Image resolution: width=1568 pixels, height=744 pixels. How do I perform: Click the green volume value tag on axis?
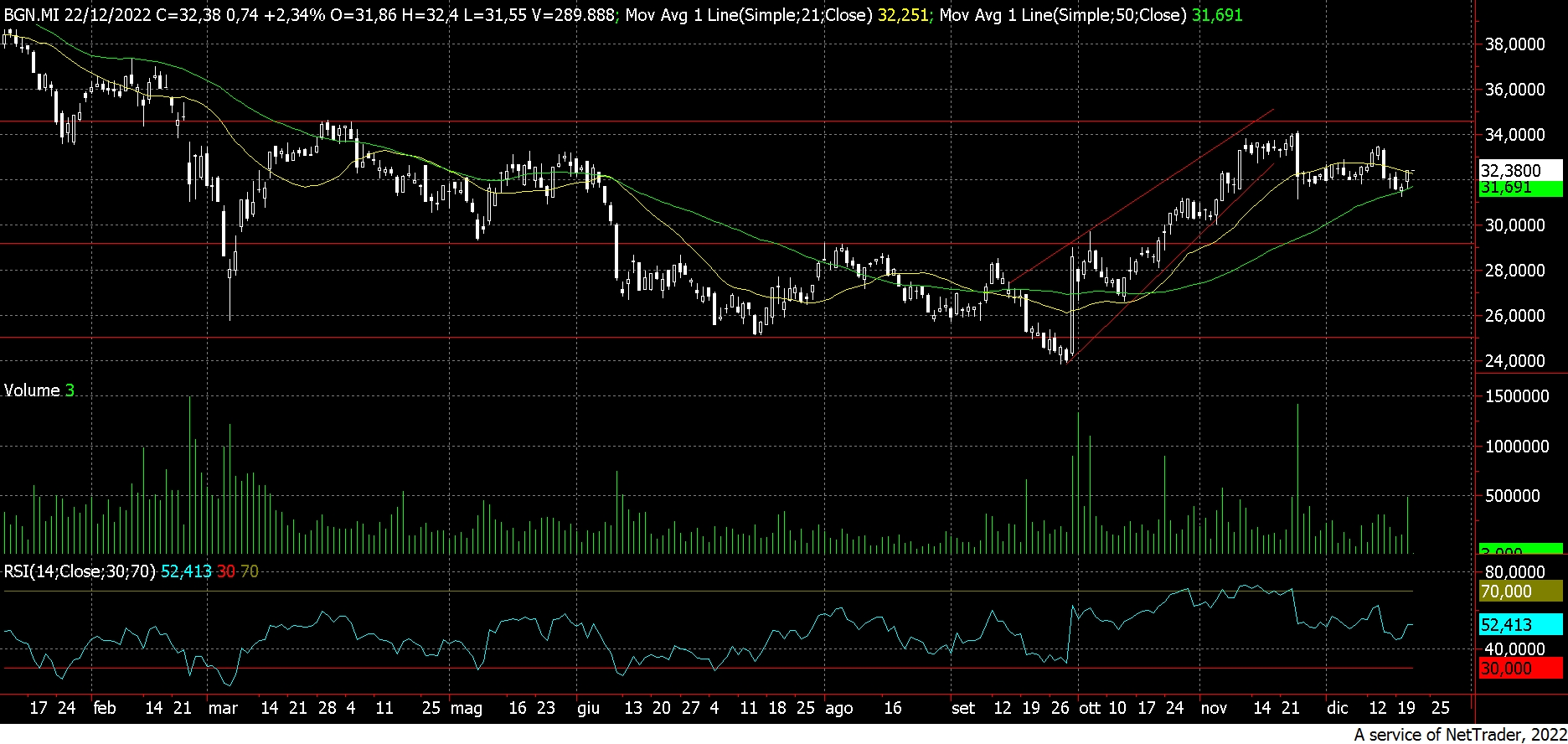coord(1520,550)
